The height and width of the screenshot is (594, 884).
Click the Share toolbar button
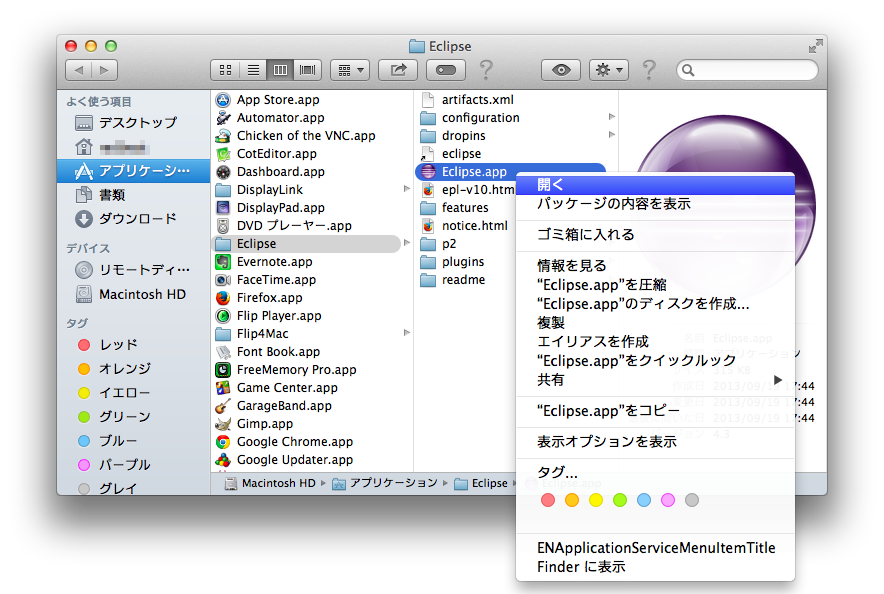click(398, 70)
